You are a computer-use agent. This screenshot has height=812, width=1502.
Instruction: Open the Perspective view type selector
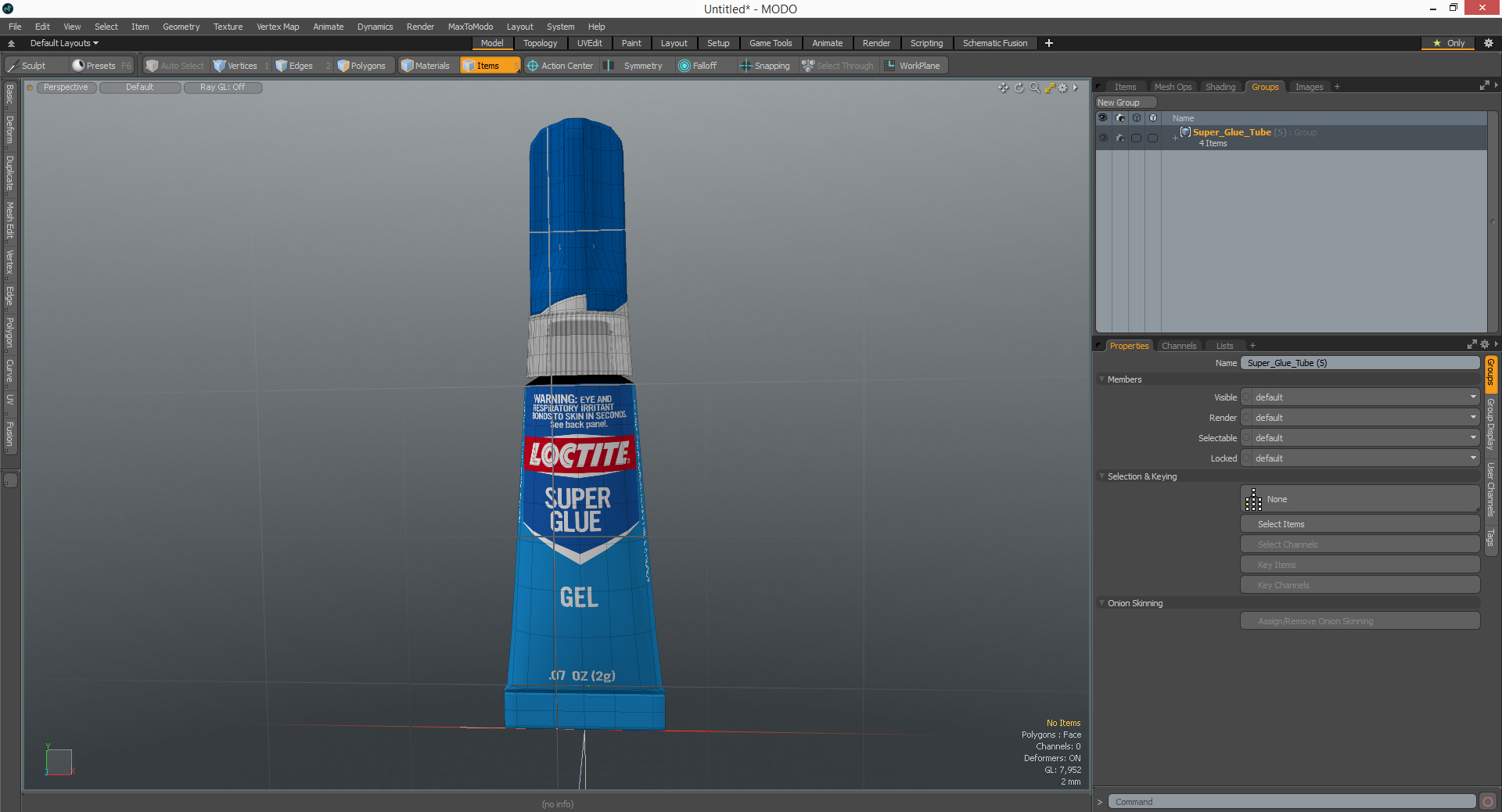[66, 88]
